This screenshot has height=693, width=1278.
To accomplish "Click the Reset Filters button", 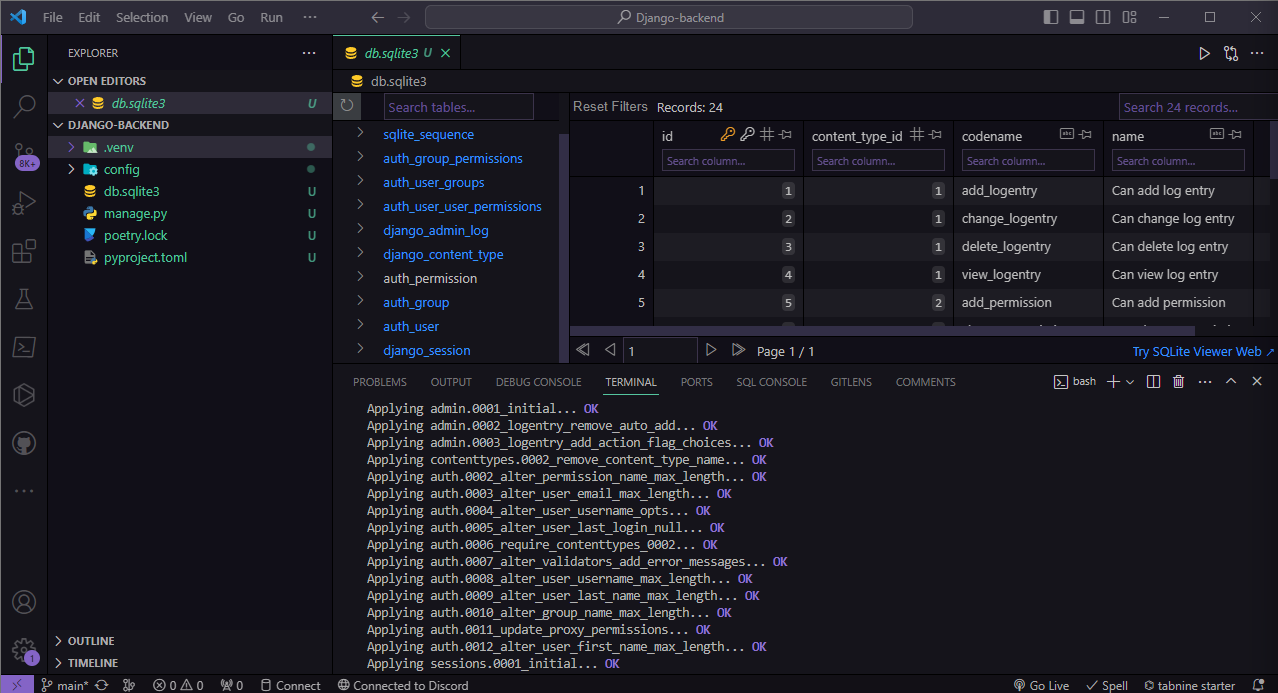I will coord(608,106).
